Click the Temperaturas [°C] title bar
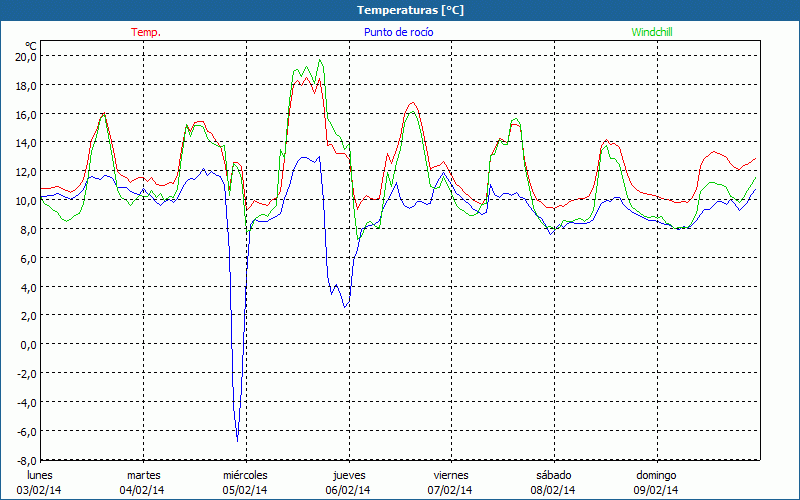Viewport: 800px width, 500px height. (x=400, y=9)
